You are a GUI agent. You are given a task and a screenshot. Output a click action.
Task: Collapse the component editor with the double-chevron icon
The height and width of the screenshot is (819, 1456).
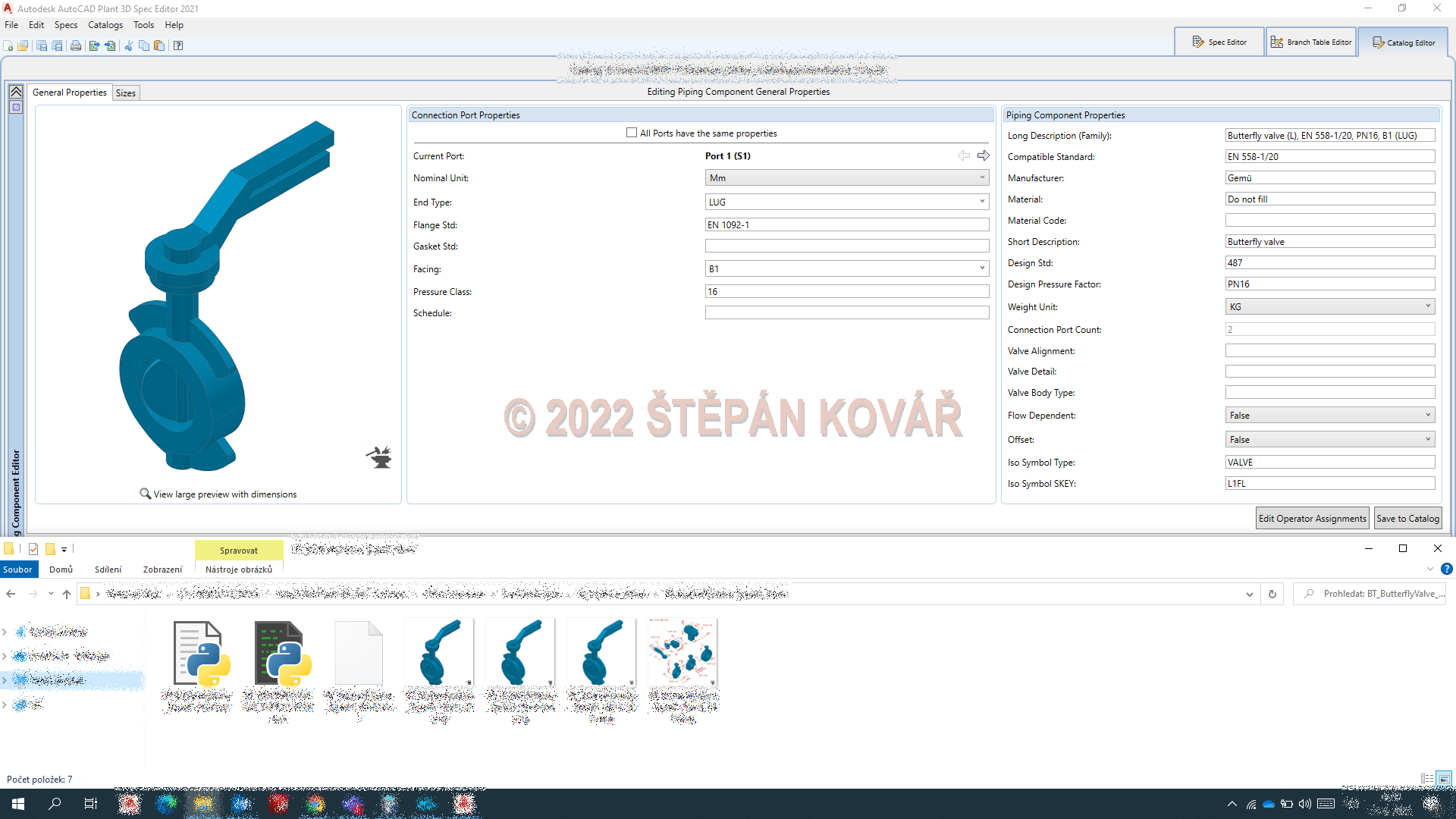(x=16, y=92)
